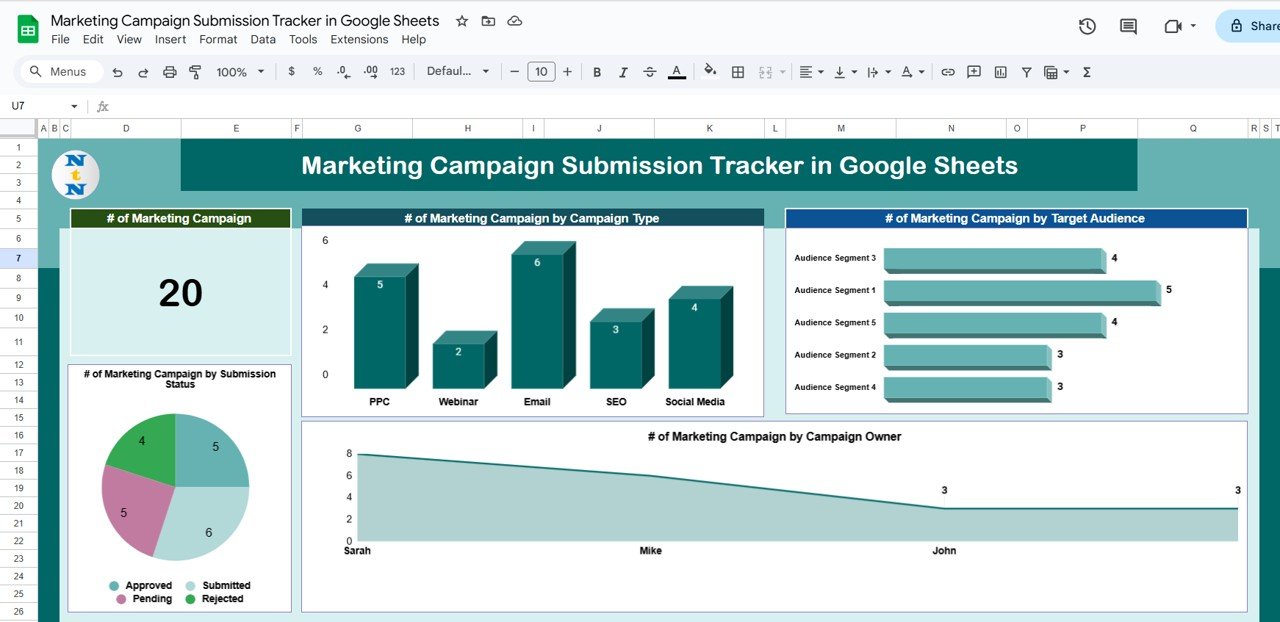This screenshot has height=622, width=1280.
Task: Create a filter with funnel icon
Action: [1026, 72]
